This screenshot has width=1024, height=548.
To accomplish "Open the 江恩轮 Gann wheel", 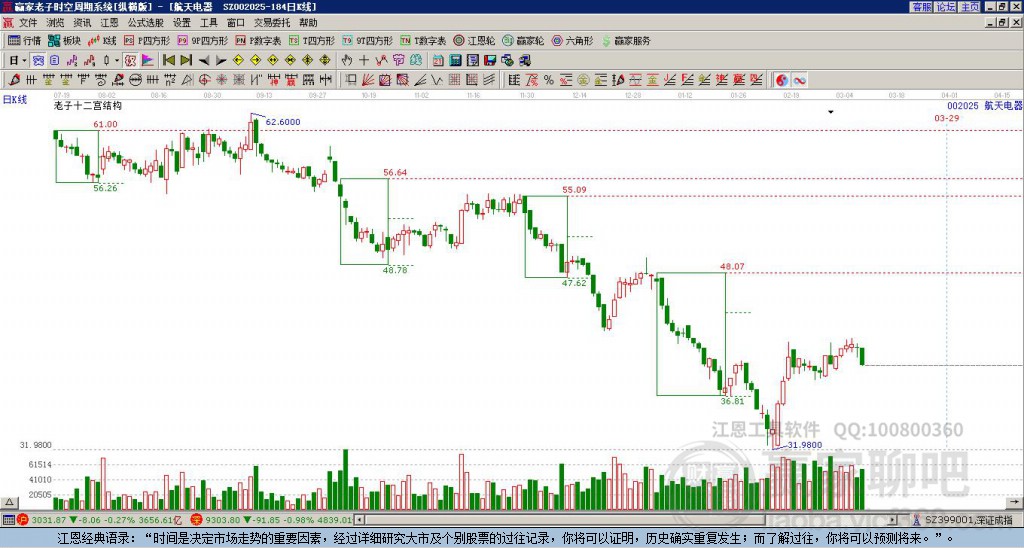I will pos(474,40).
